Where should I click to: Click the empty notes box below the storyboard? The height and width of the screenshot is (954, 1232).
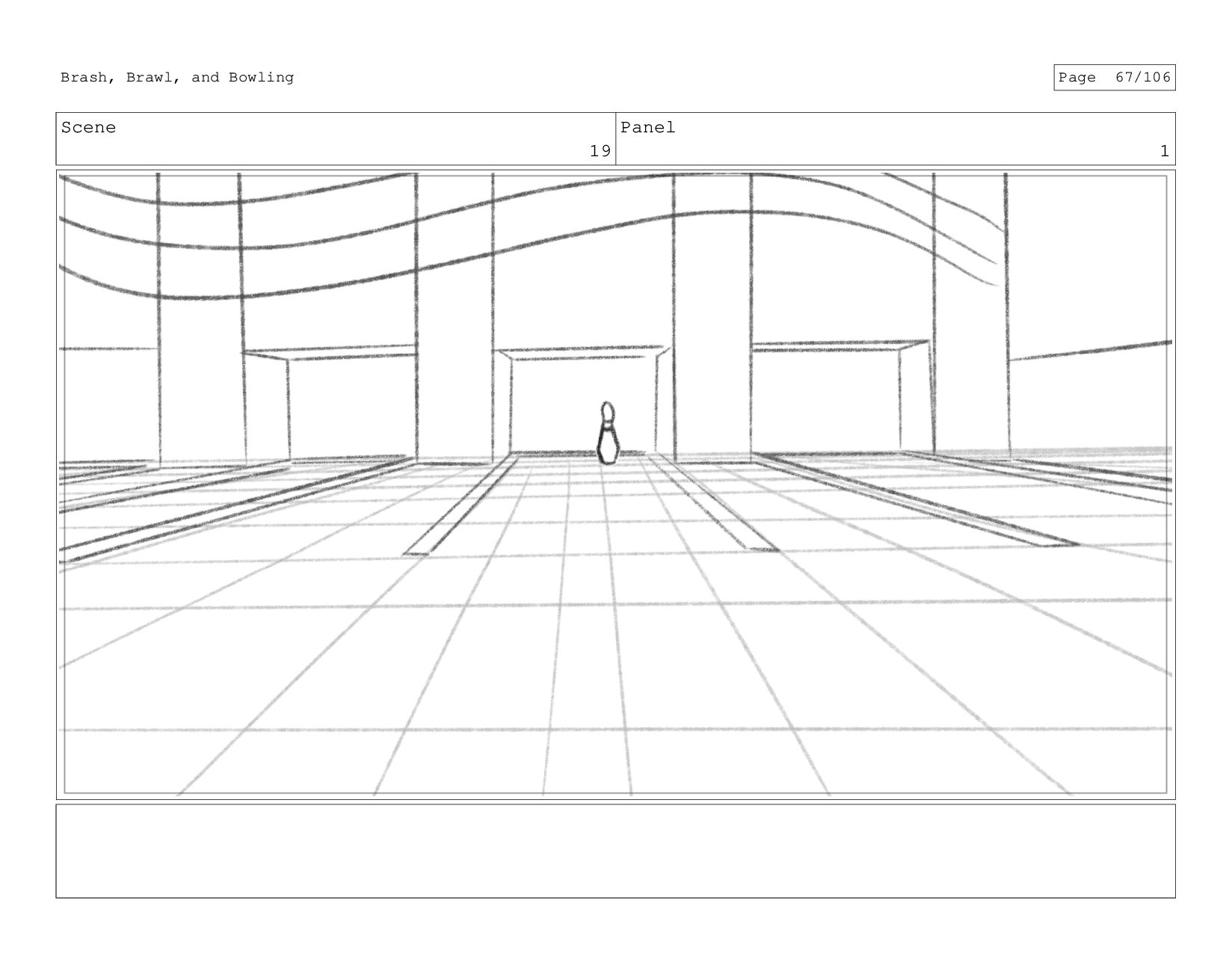pos(615,851)
